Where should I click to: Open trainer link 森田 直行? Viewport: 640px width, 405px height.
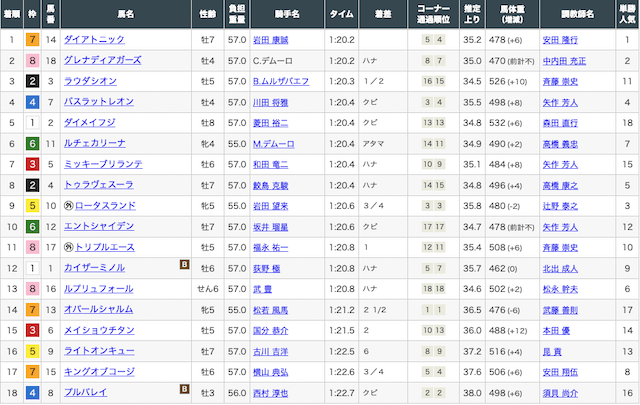tap(560, 123)
